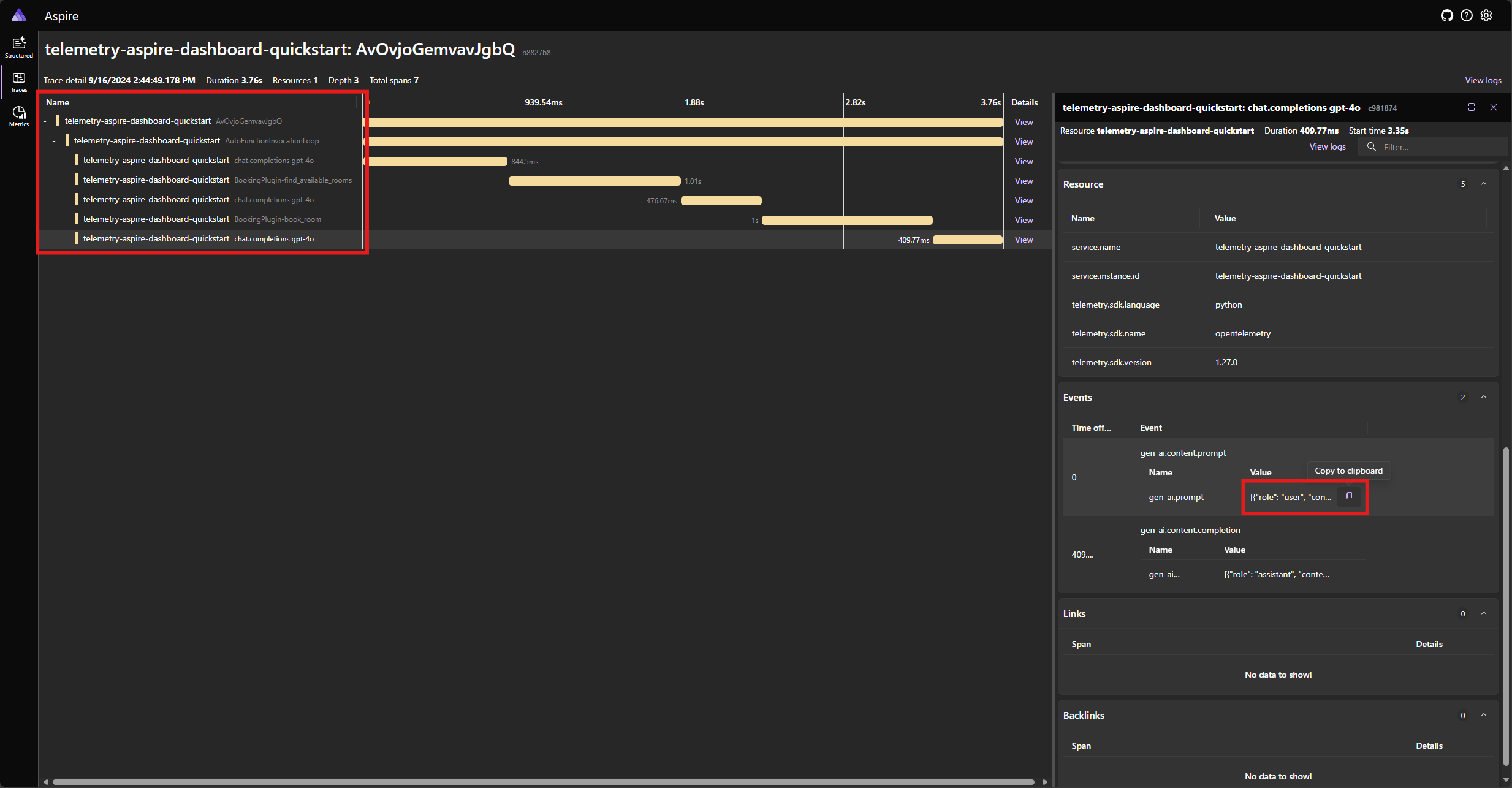The image size is (1512, 788).
Task: Open View logs in span details panel
Action: pos(1328,146)
